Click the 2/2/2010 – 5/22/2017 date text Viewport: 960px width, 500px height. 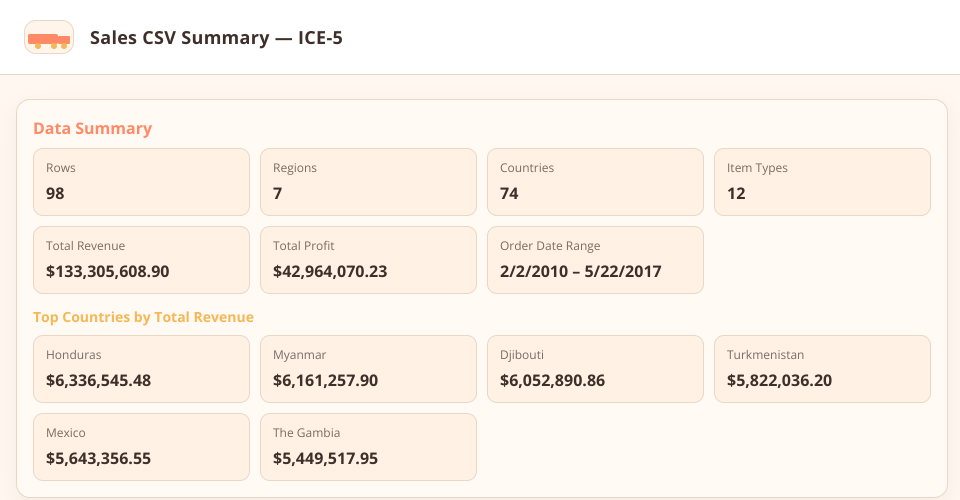pos(581,271)
